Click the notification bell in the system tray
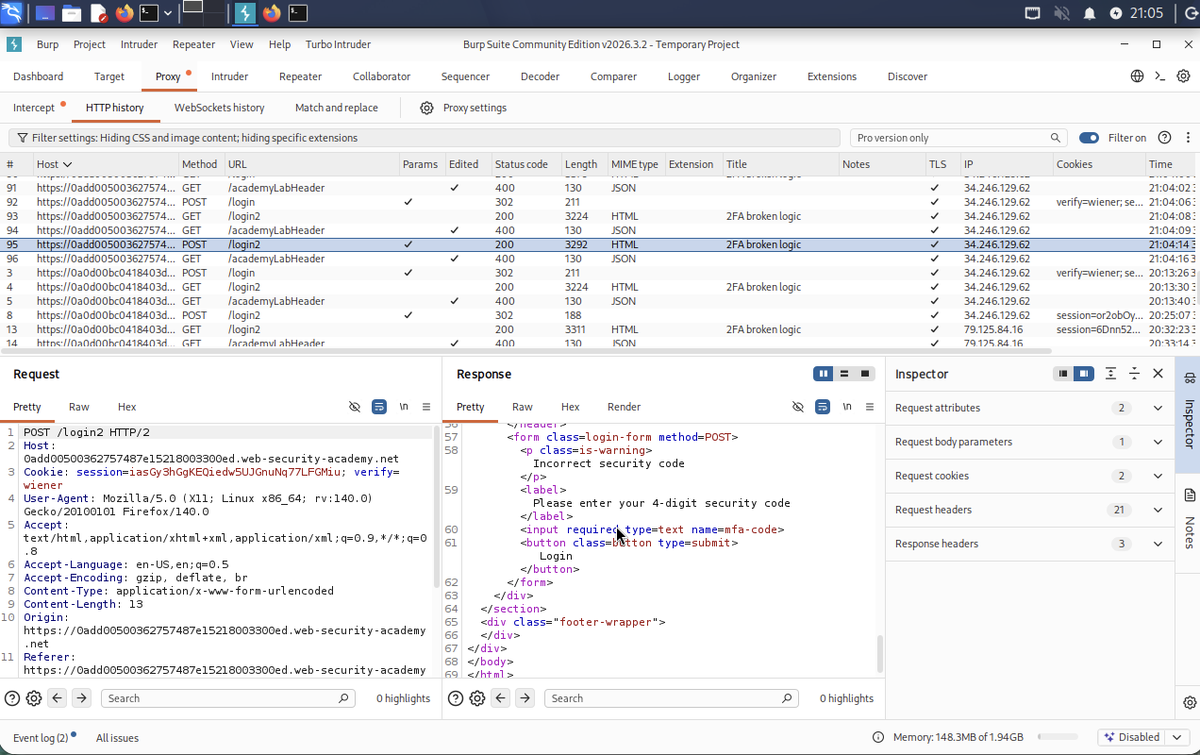The image size is (1200, 755). [x=1089, y=13]
